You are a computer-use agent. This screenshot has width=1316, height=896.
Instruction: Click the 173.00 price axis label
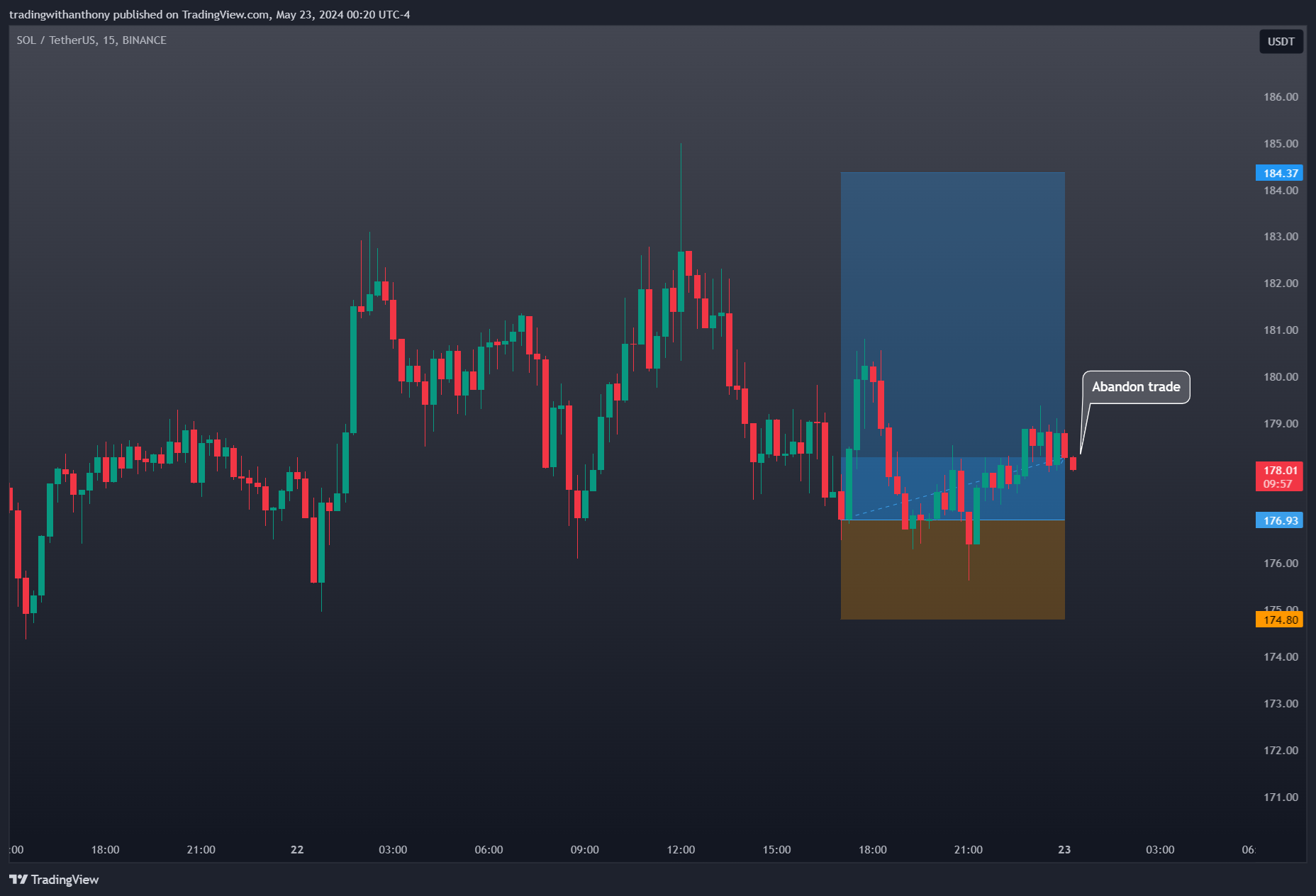(1281, 703)
